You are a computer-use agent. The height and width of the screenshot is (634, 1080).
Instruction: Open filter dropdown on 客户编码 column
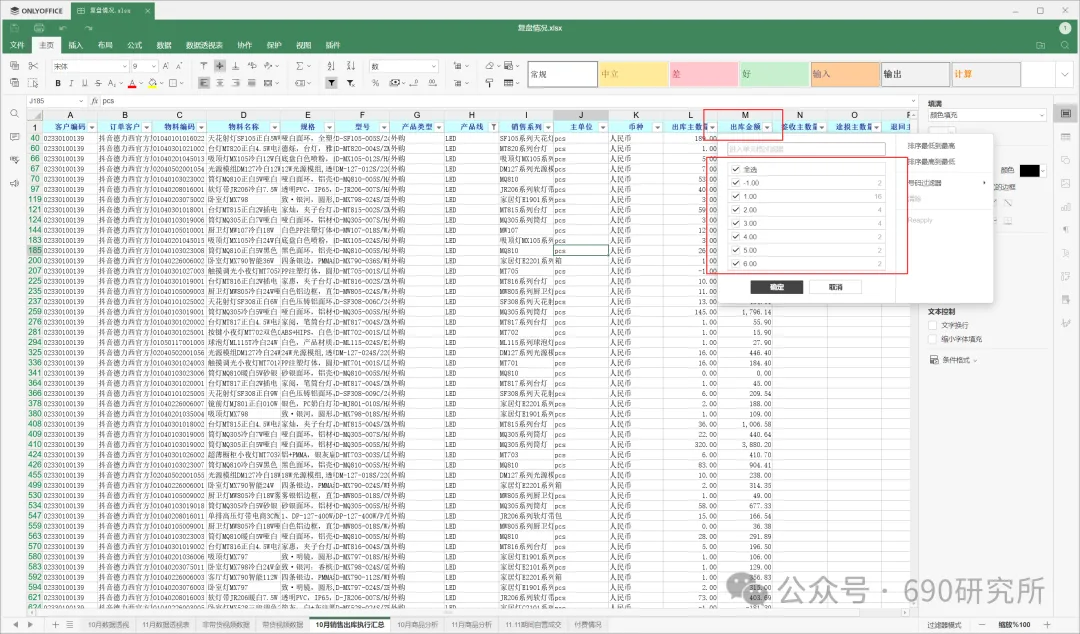(x=92, y=127)
